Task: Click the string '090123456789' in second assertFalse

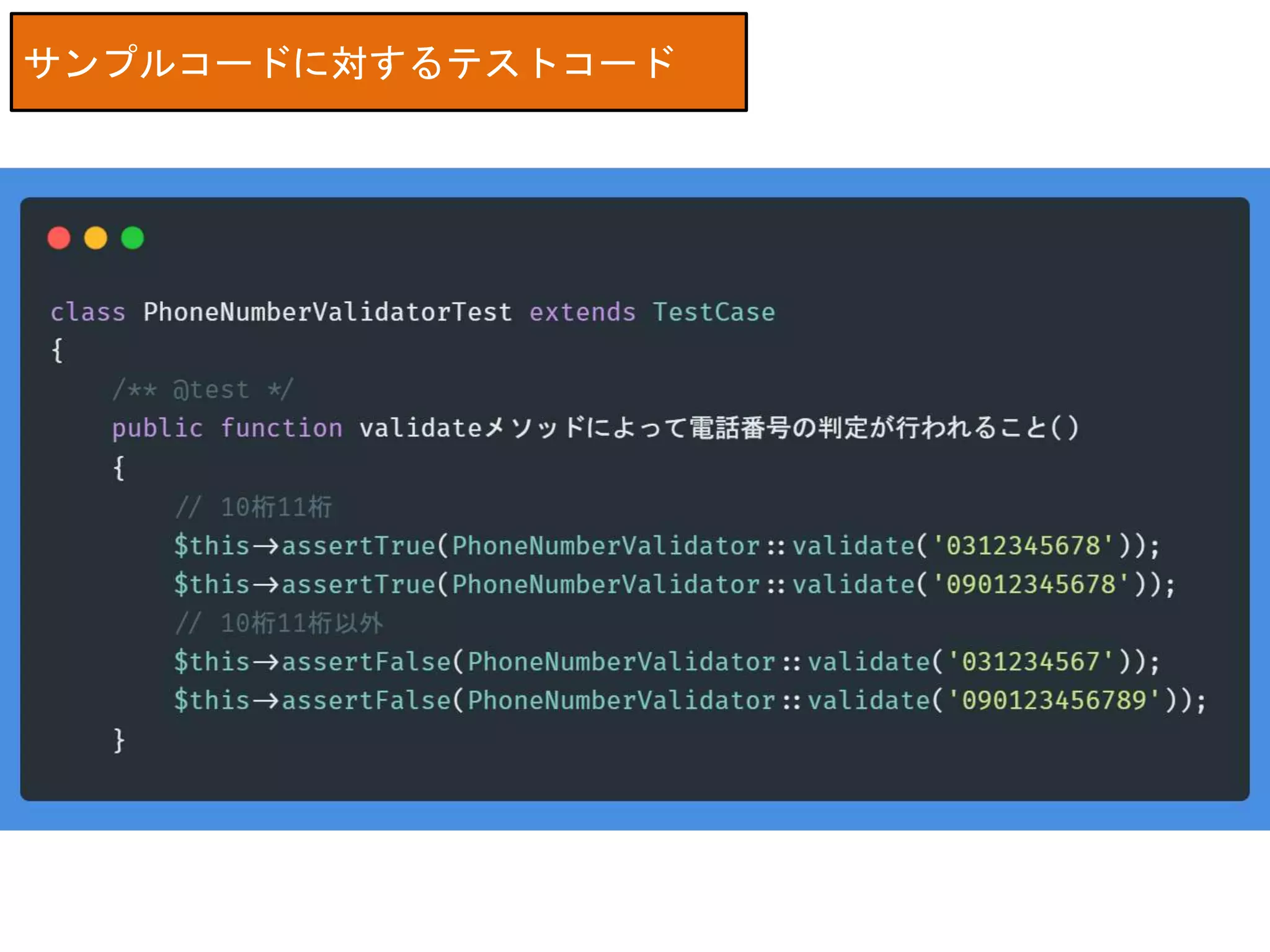Action: click(x=1054, y=700)
